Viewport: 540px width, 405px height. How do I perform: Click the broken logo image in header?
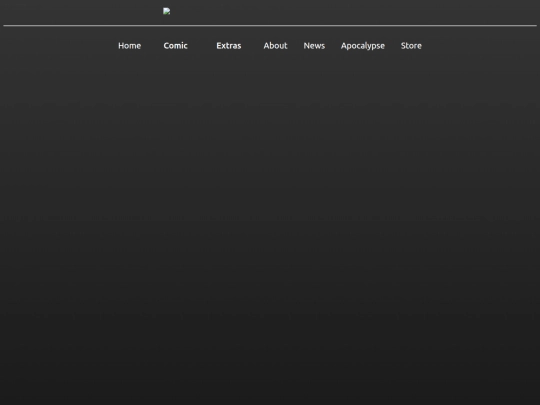coord(167,11)
